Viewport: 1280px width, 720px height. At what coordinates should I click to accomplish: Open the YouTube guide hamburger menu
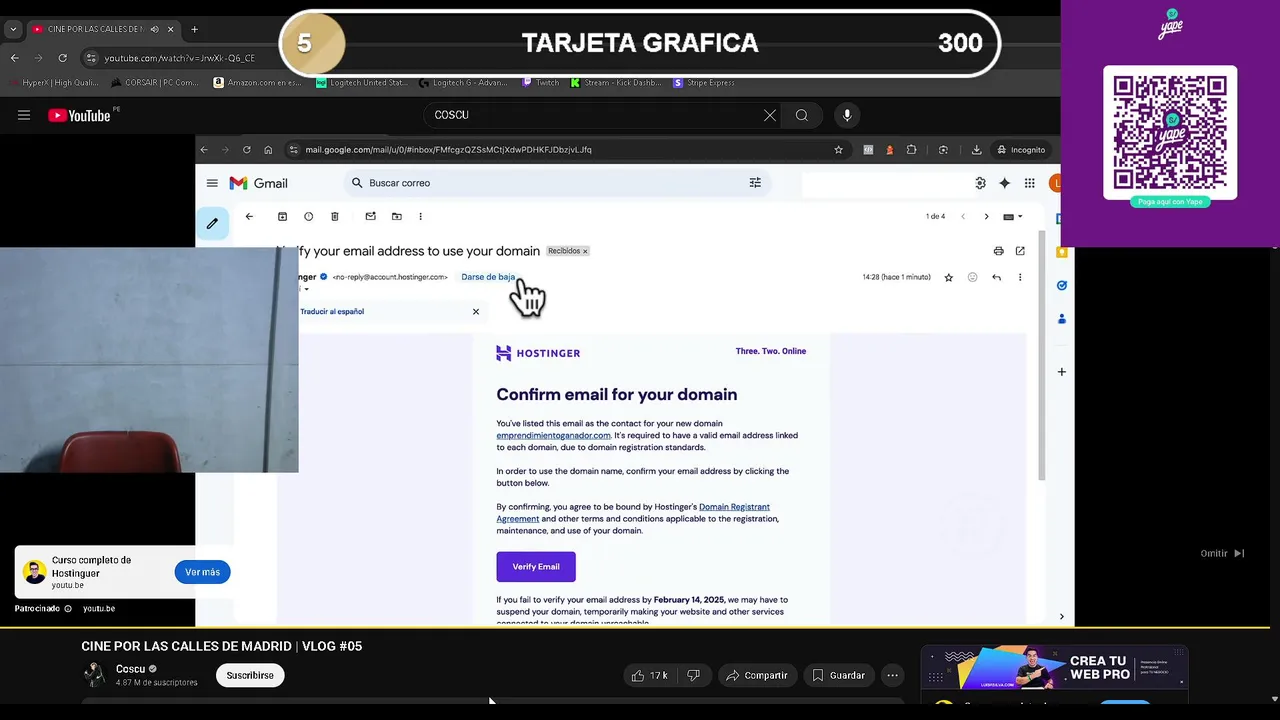coord(24,115)
